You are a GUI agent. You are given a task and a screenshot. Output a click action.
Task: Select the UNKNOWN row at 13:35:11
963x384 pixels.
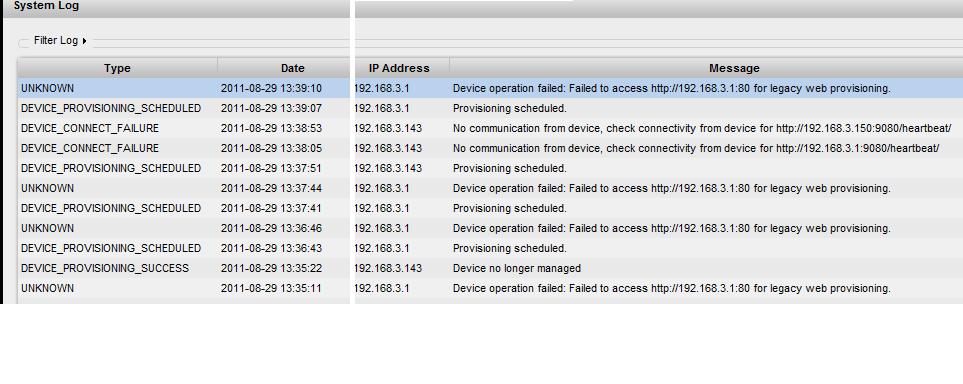pos(490,288)
